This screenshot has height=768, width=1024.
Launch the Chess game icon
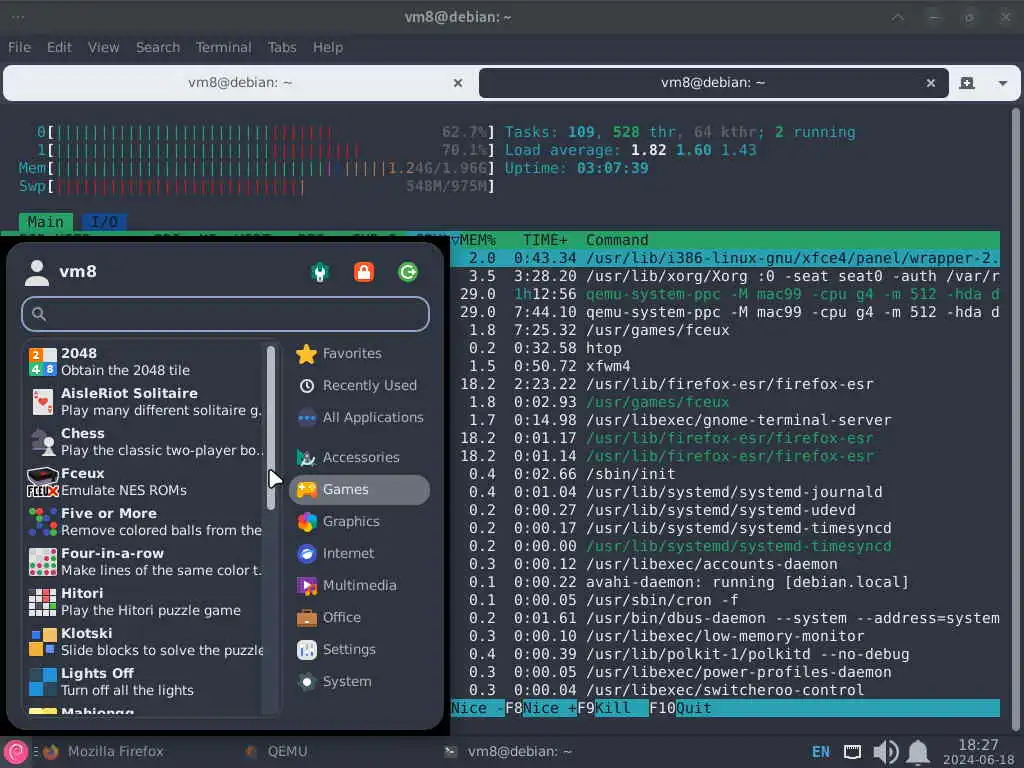42,441
